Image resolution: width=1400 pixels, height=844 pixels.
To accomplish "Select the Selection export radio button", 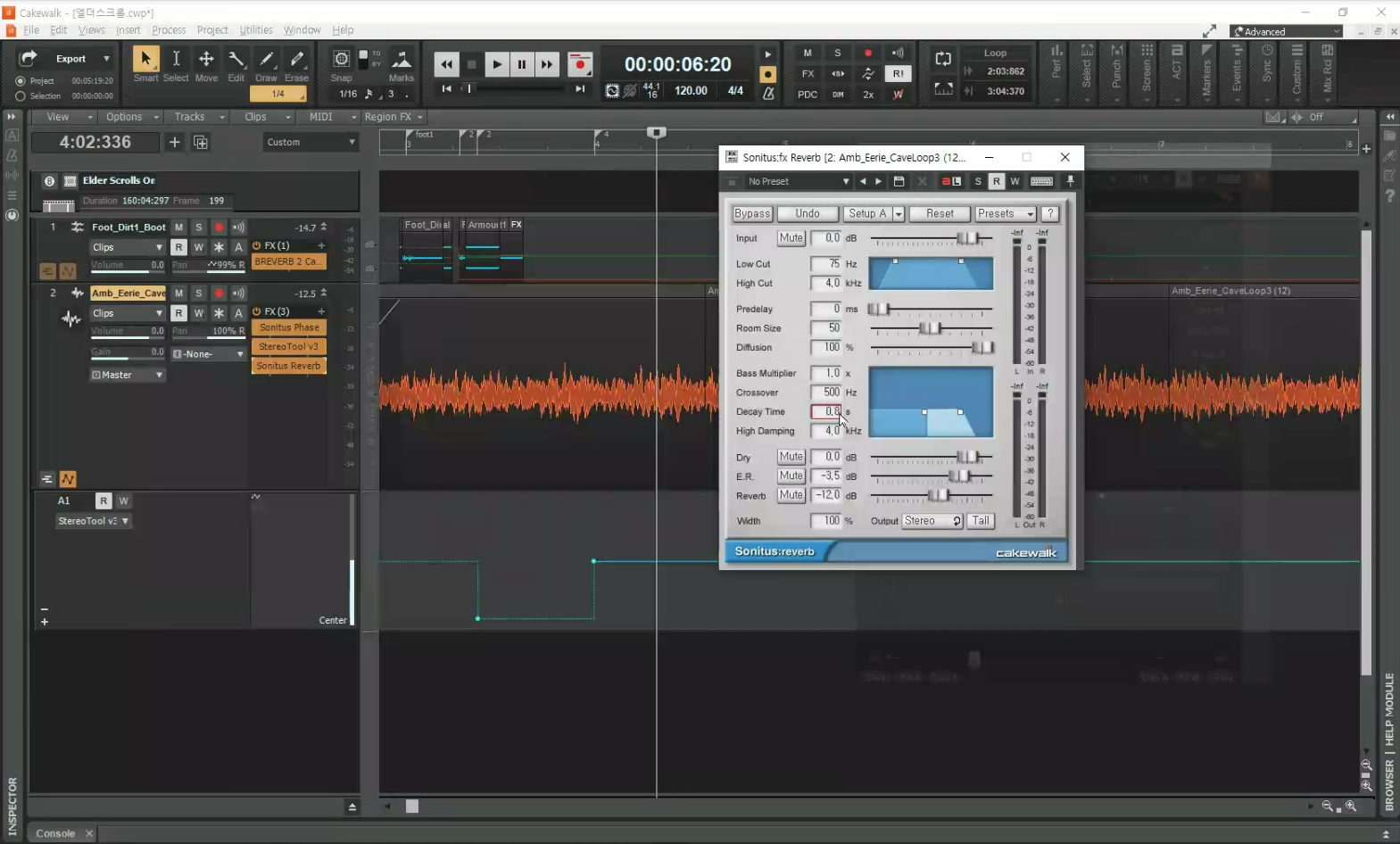I will [21, 95].
